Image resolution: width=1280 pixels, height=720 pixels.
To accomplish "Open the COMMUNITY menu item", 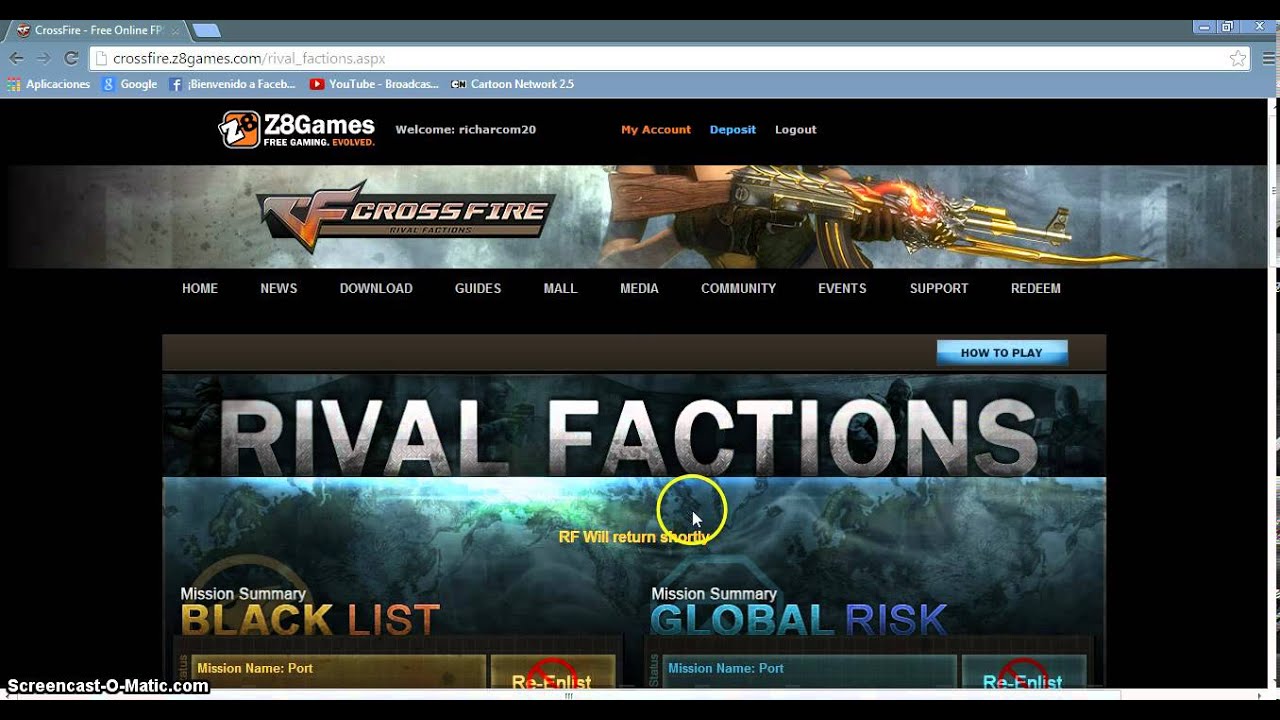I will click(738, 288).
